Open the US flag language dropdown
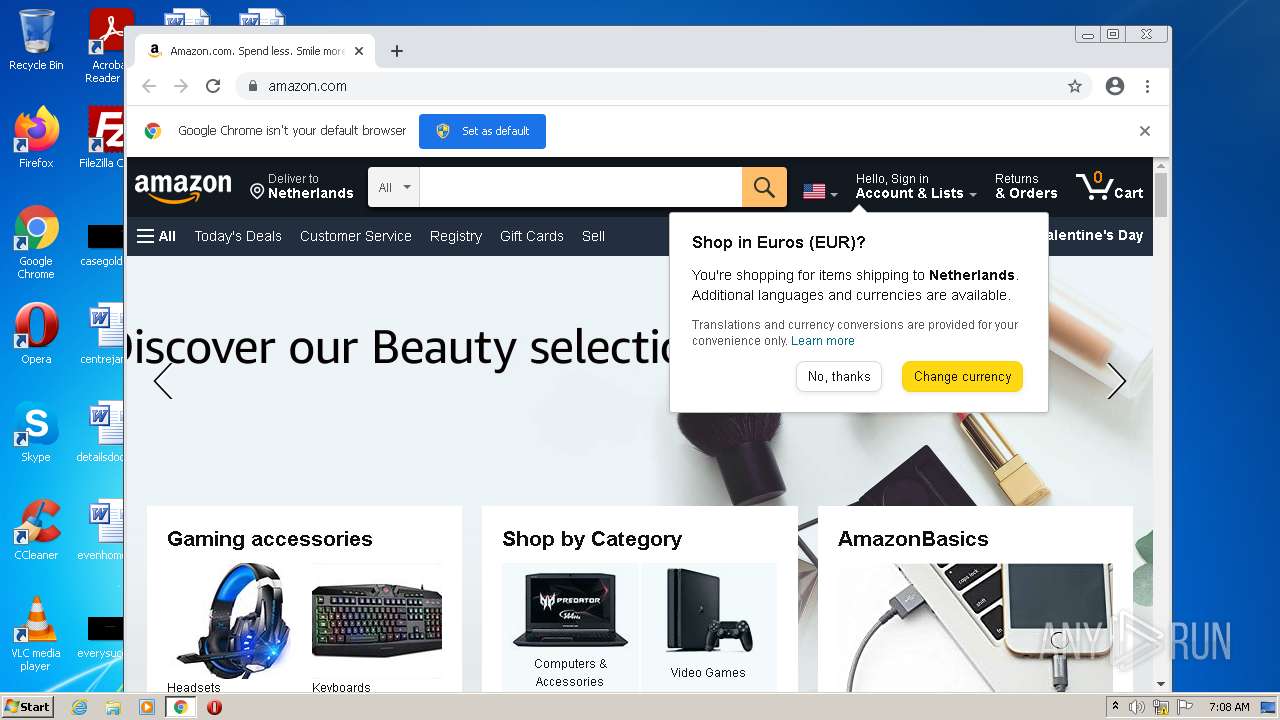Screen dimensions: 1280x720 click(820, 191)
